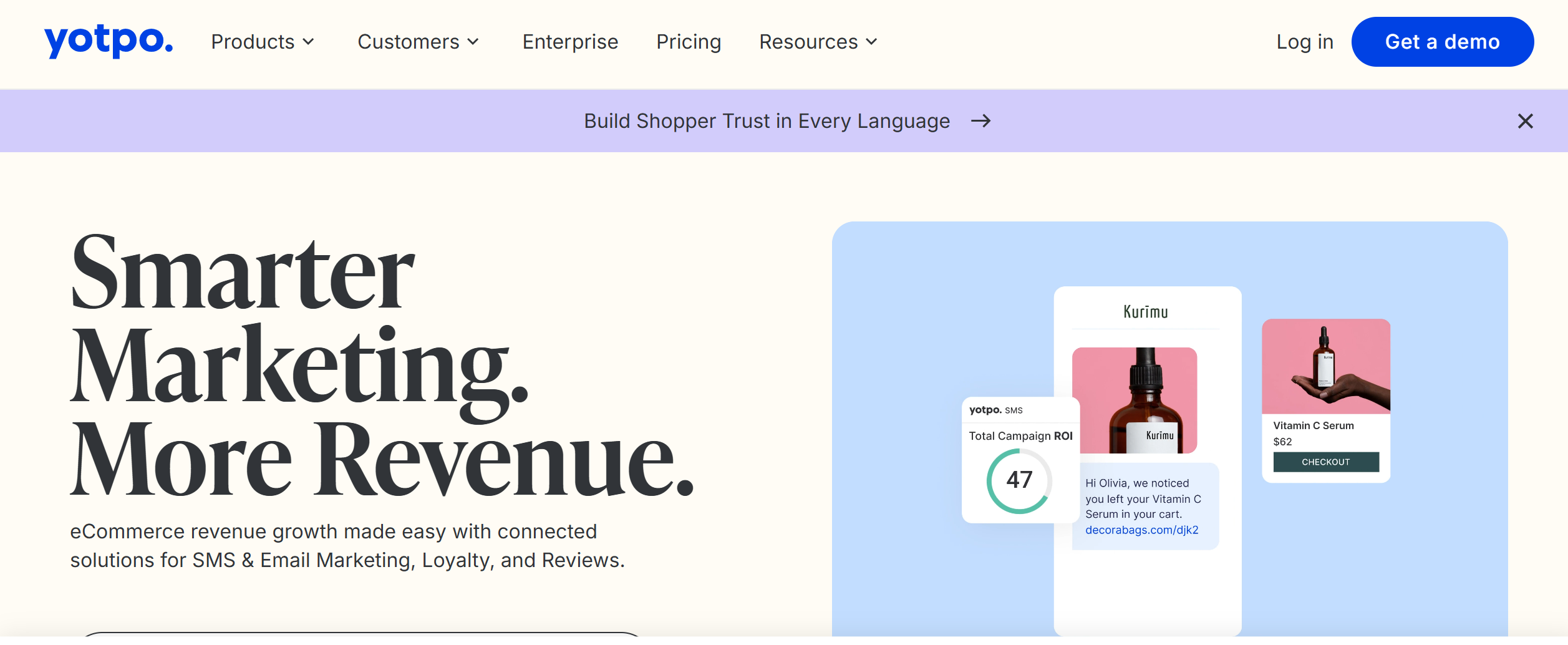Open the decorabags.com/djk2 link
The width and height of the screenshot is (1568, 645).
tap(1141, 530)
